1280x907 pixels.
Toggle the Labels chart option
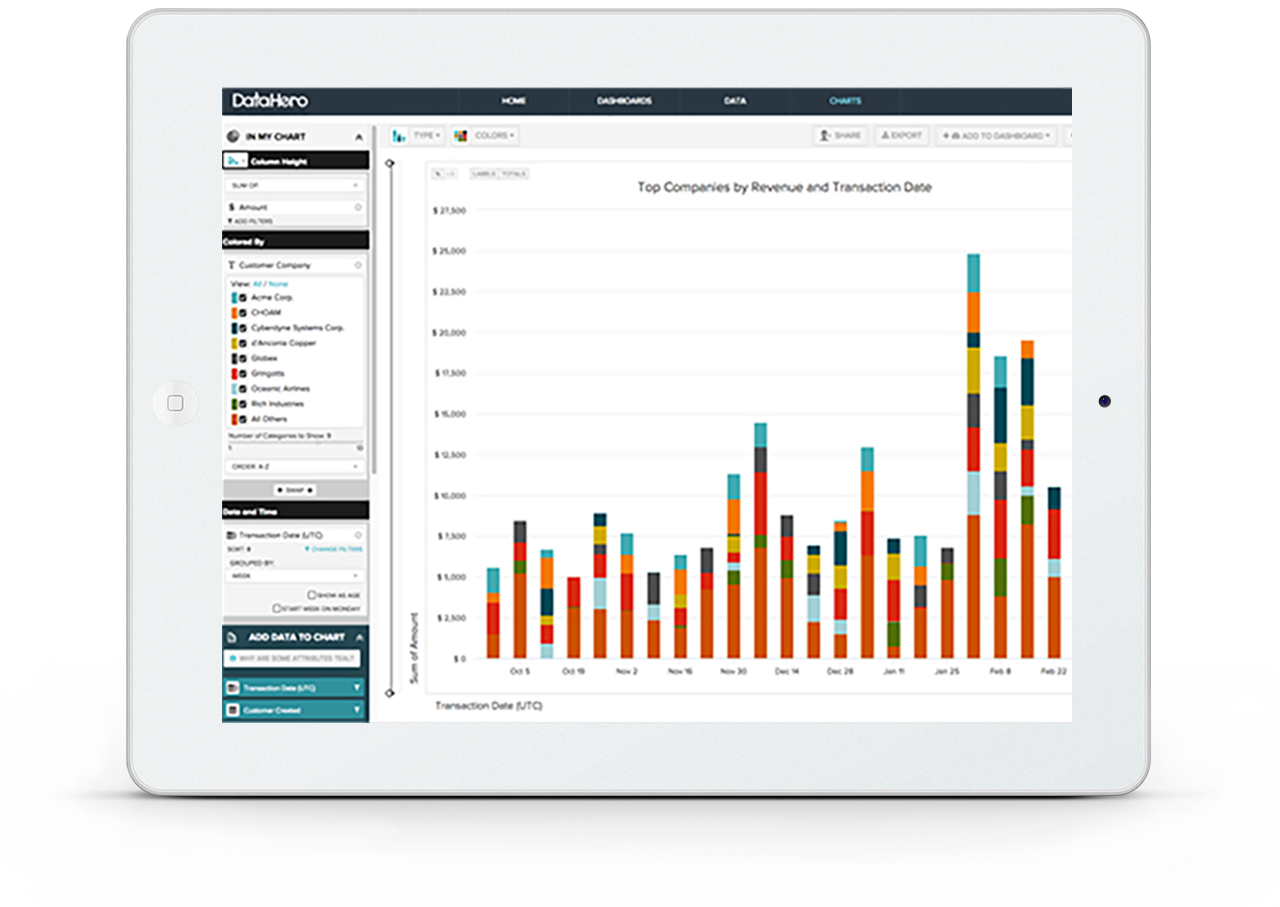tap(483, 174)
